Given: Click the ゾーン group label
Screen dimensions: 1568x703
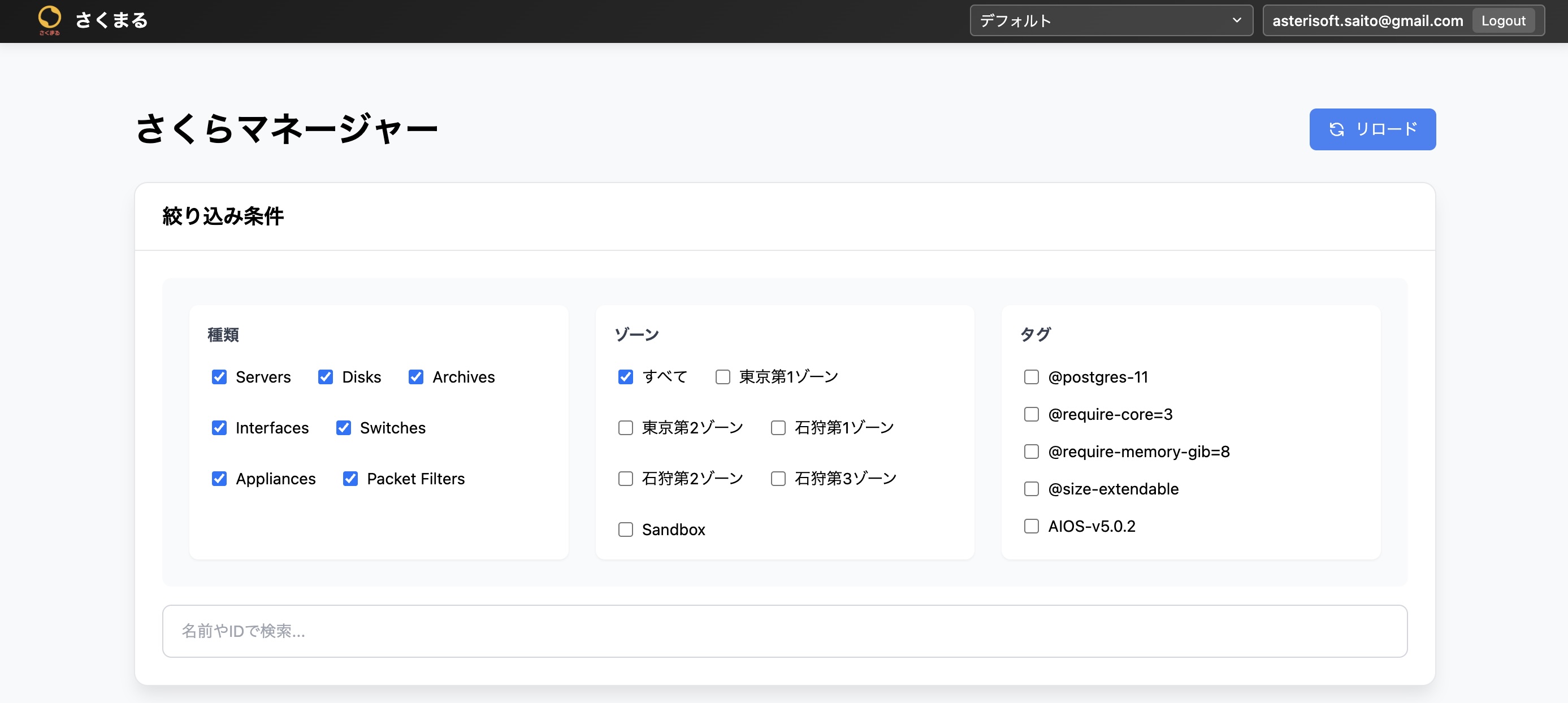Looking at the screenshot, I should 636,335.
